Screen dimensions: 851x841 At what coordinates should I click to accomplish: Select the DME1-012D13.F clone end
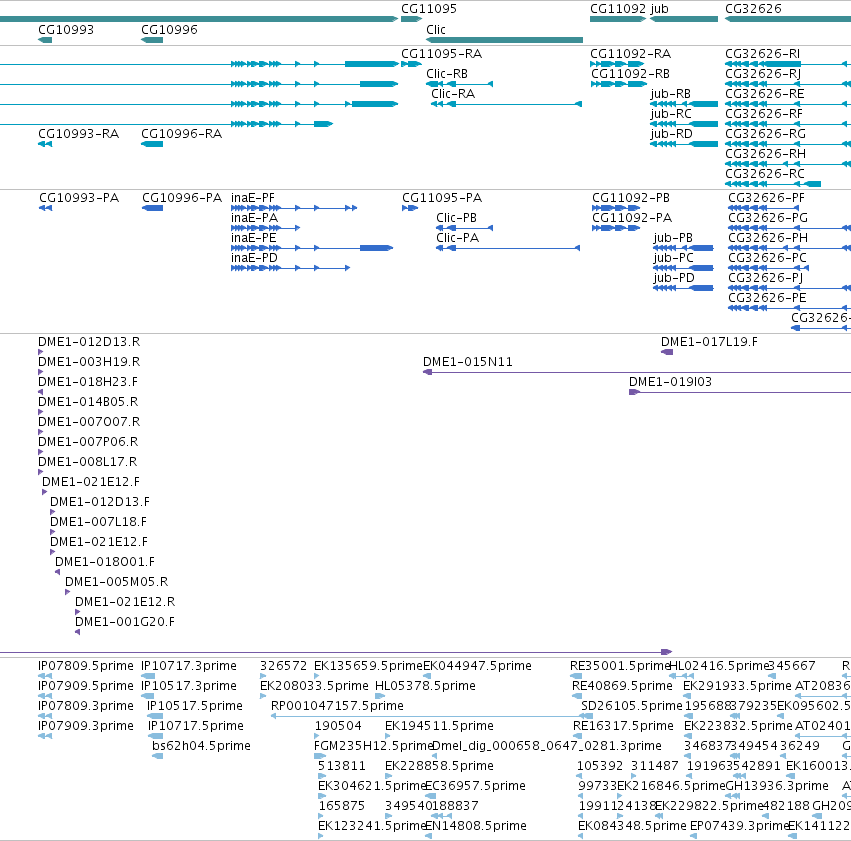(x=53, y=512)
